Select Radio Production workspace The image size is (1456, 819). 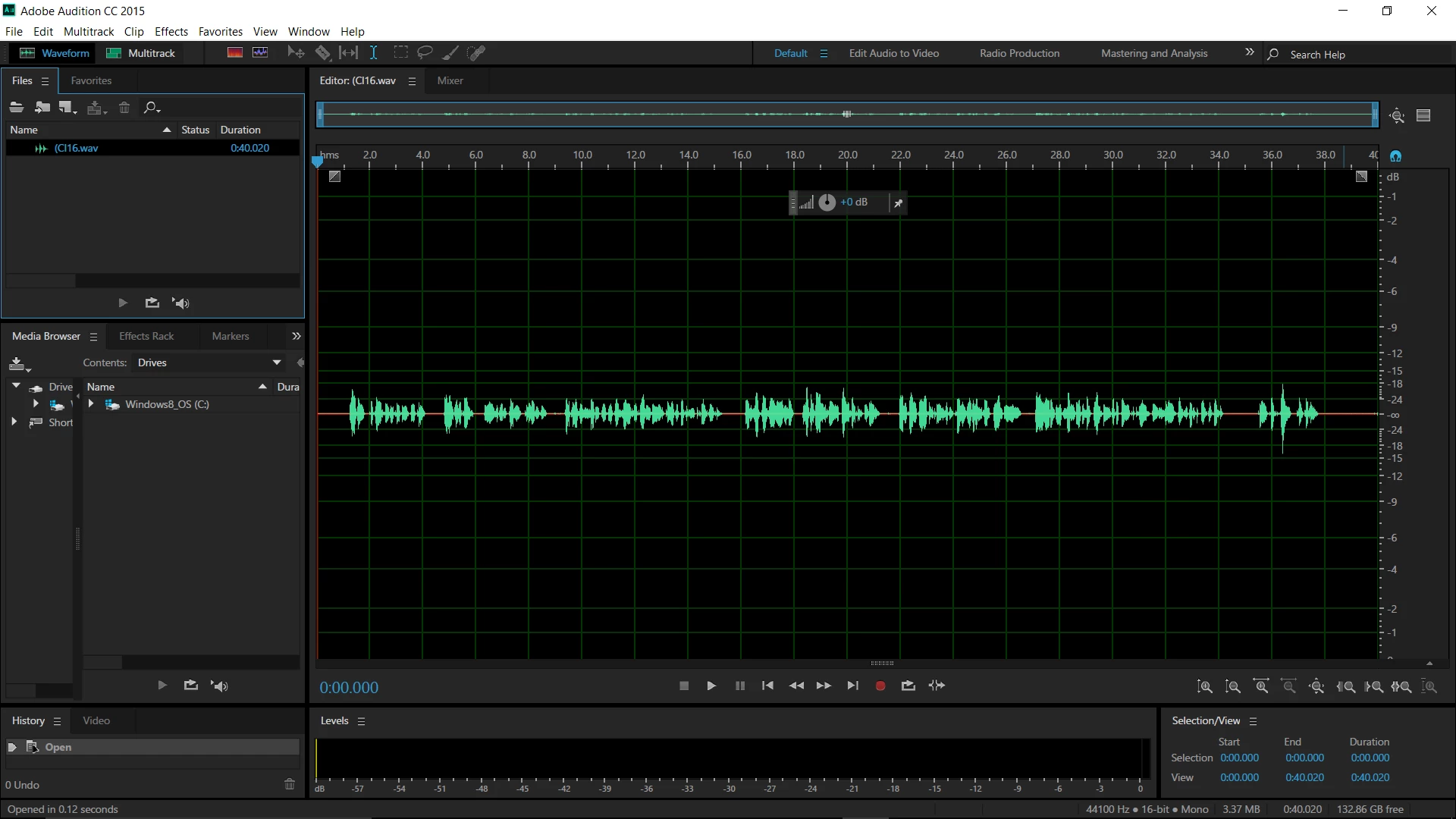1019,53
